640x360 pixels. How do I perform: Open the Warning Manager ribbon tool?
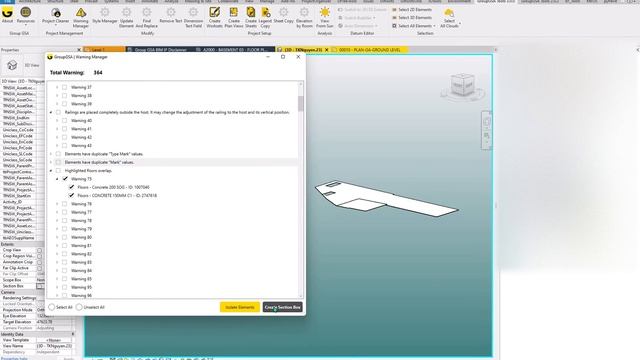80,18
